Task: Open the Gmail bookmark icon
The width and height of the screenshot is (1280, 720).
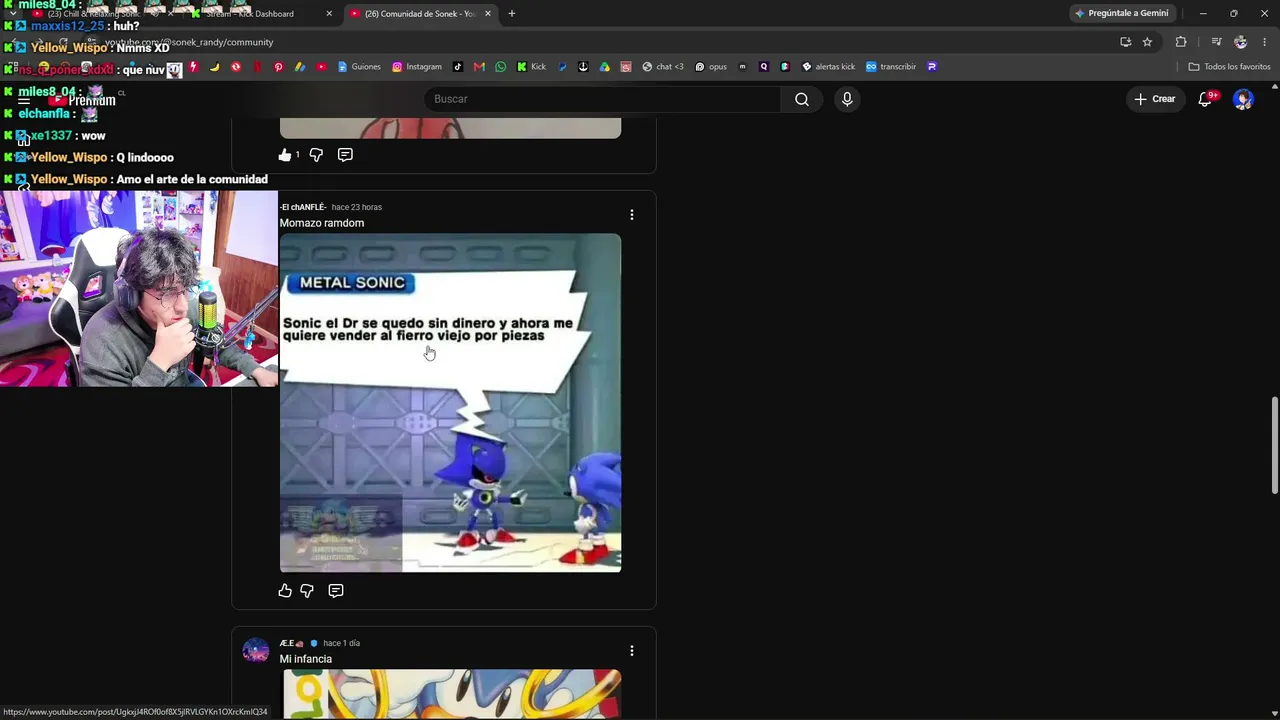Action: click(479, 67)
